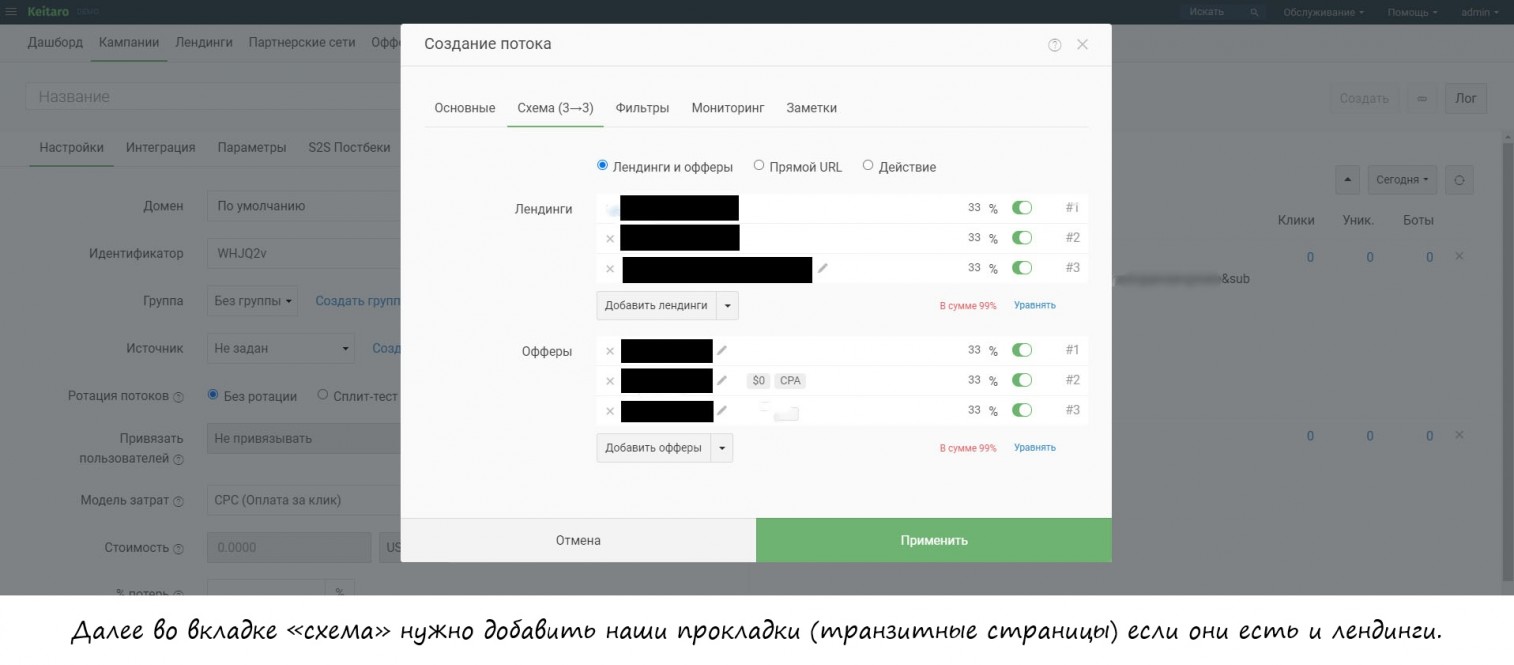
Task: Click the help icon next to Стоимость
Action: (178, 549)
